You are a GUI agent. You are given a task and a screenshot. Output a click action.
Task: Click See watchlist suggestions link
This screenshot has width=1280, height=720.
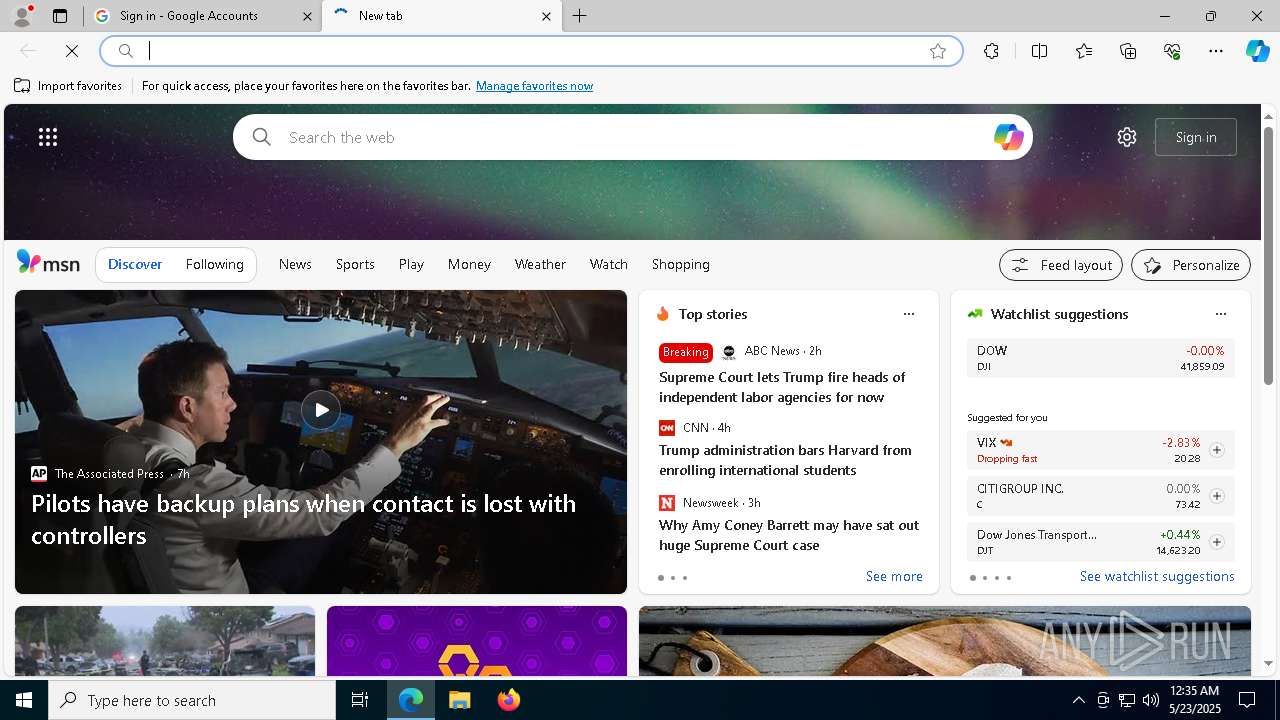(x=1157, y=576)
